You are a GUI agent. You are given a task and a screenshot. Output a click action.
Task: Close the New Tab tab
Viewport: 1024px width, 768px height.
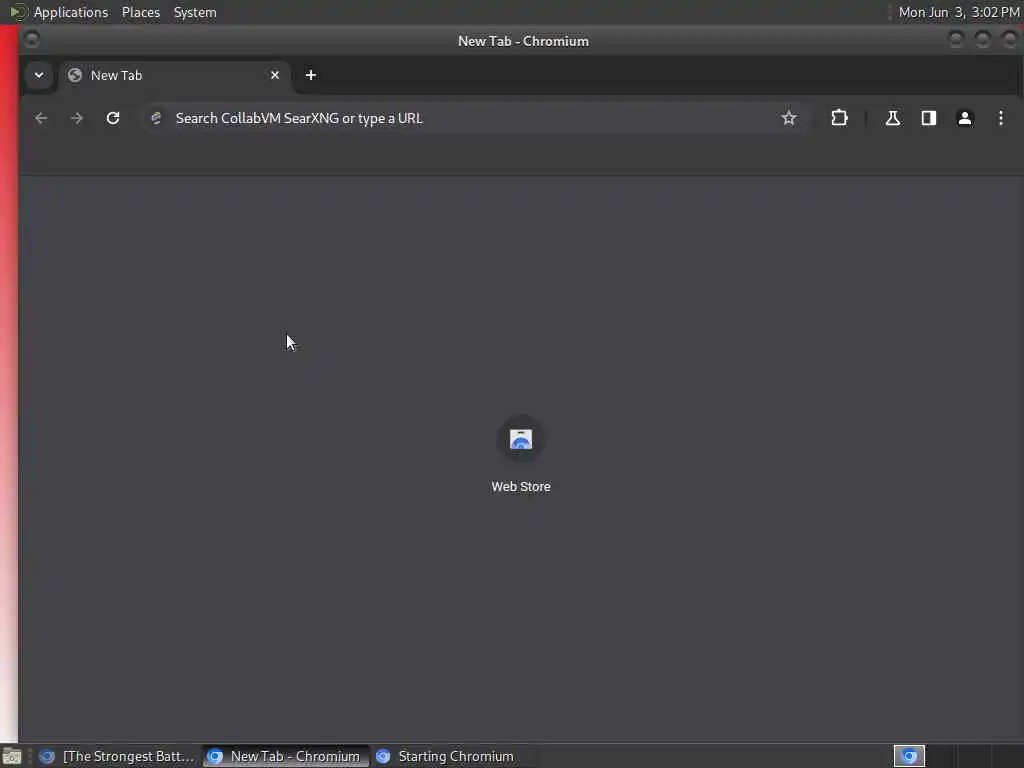pos(275,75)
